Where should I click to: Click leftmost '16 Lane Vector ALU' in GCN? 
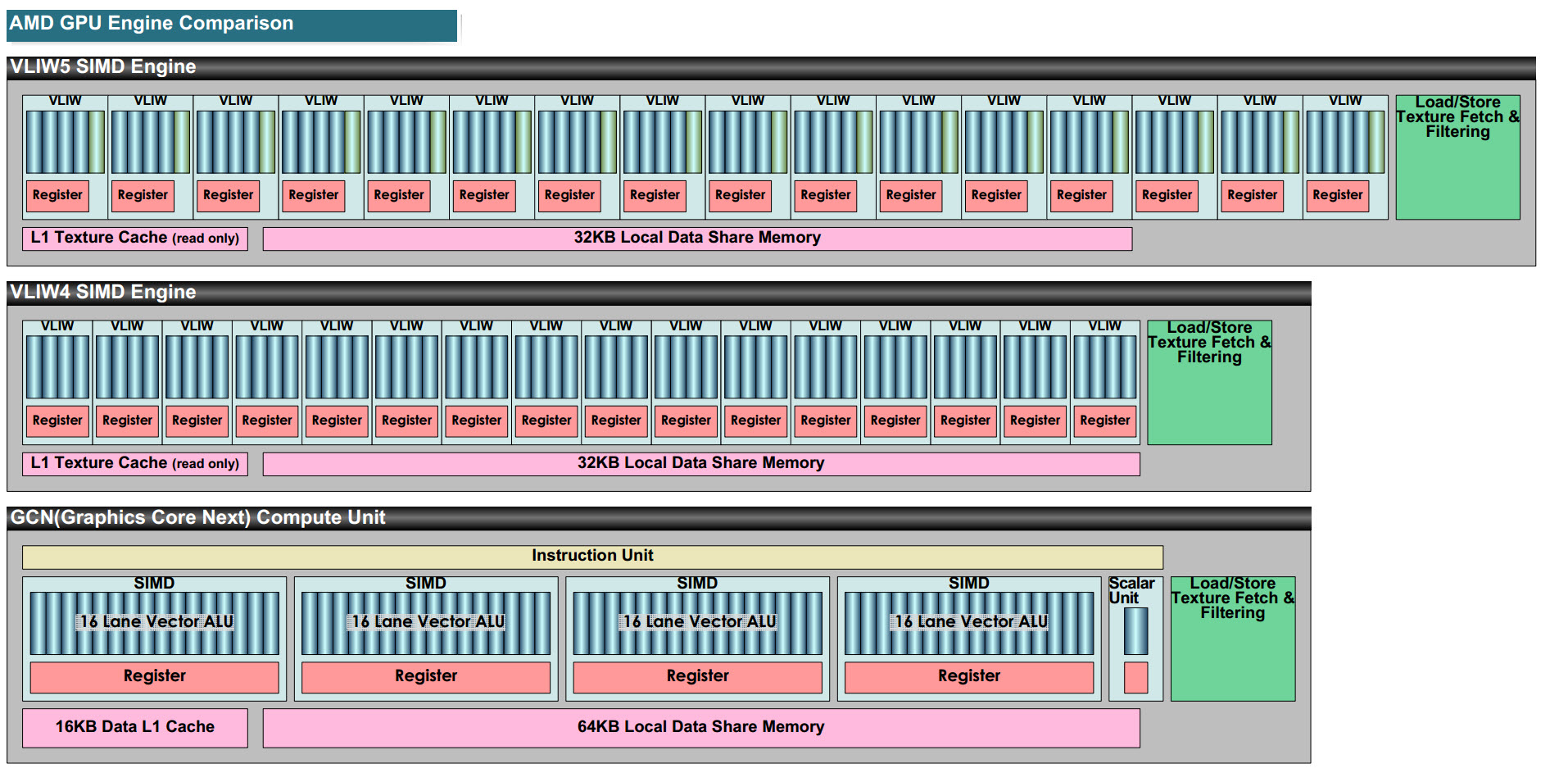tap(155, 623)
